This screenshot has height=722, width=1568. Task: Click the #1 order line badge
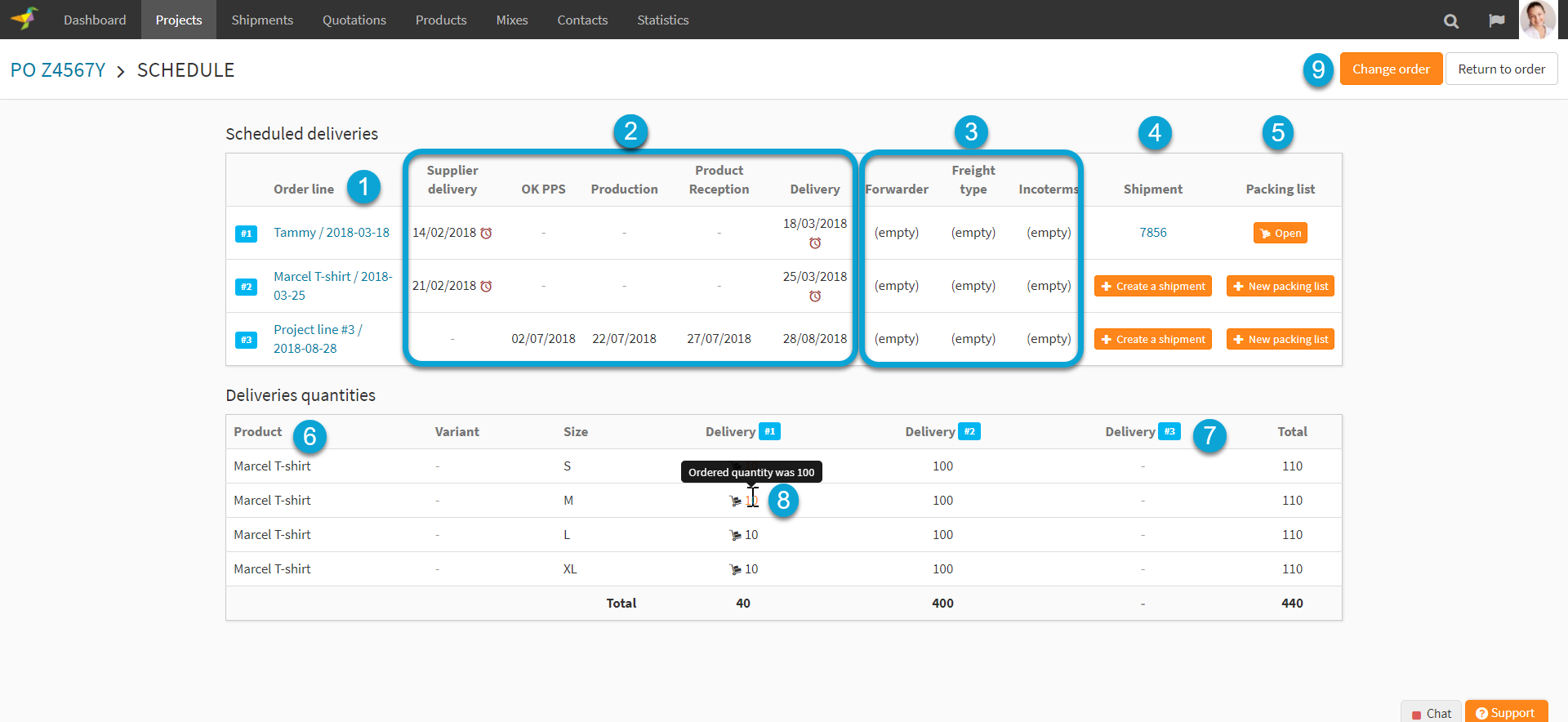246,234
